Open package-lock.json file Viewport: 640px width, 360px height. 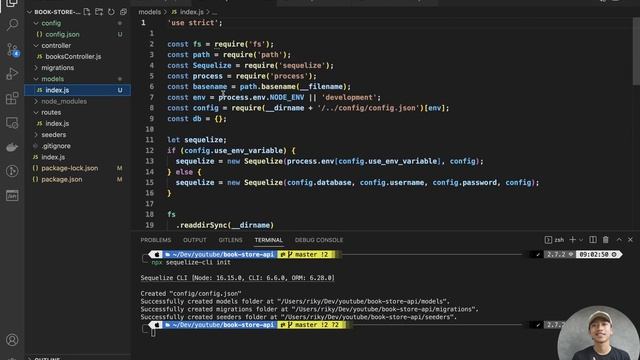(78, 168)
